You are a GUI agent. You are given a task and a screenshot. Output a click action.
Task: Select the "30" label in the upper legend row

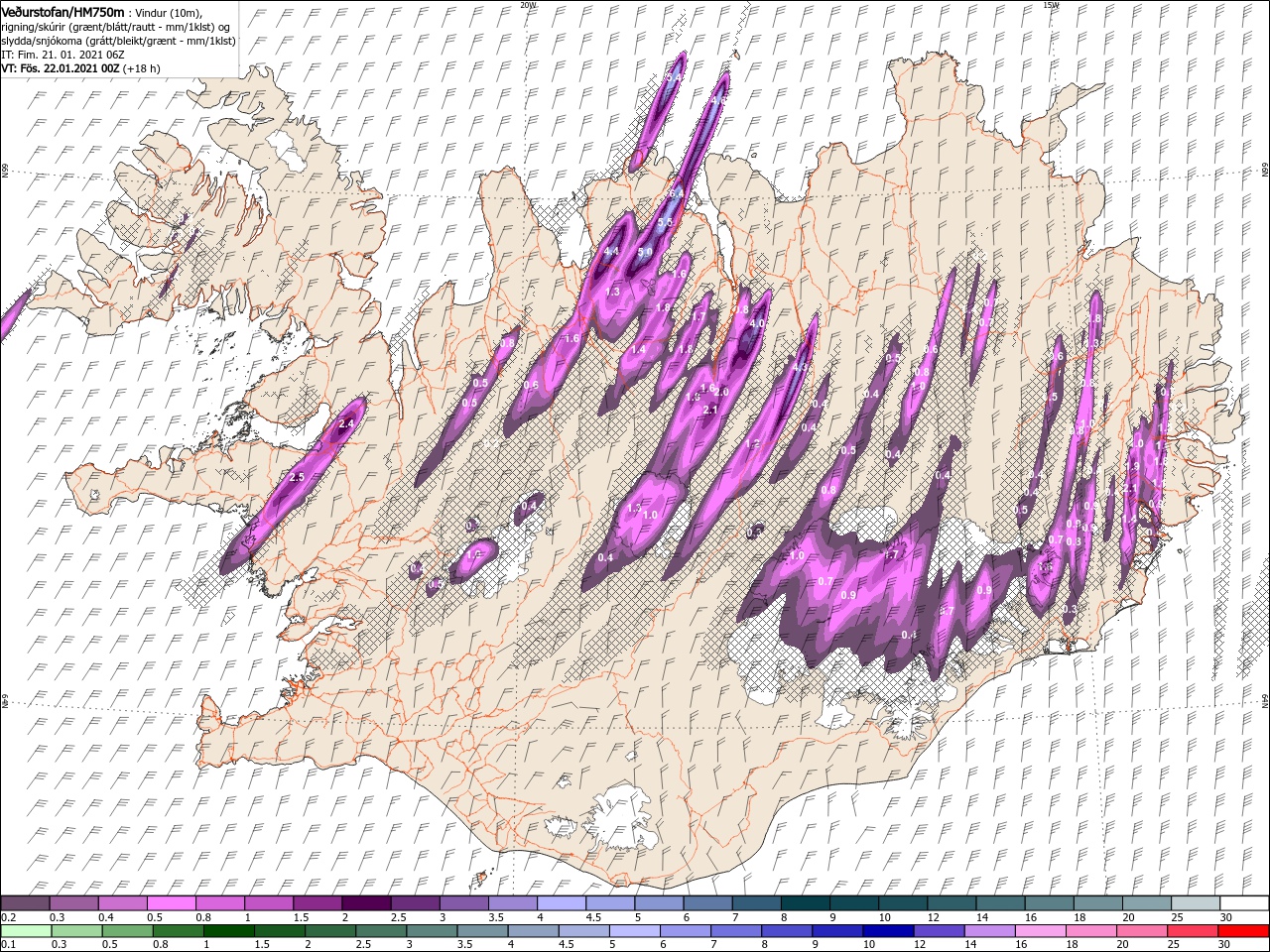[1226, 917]
